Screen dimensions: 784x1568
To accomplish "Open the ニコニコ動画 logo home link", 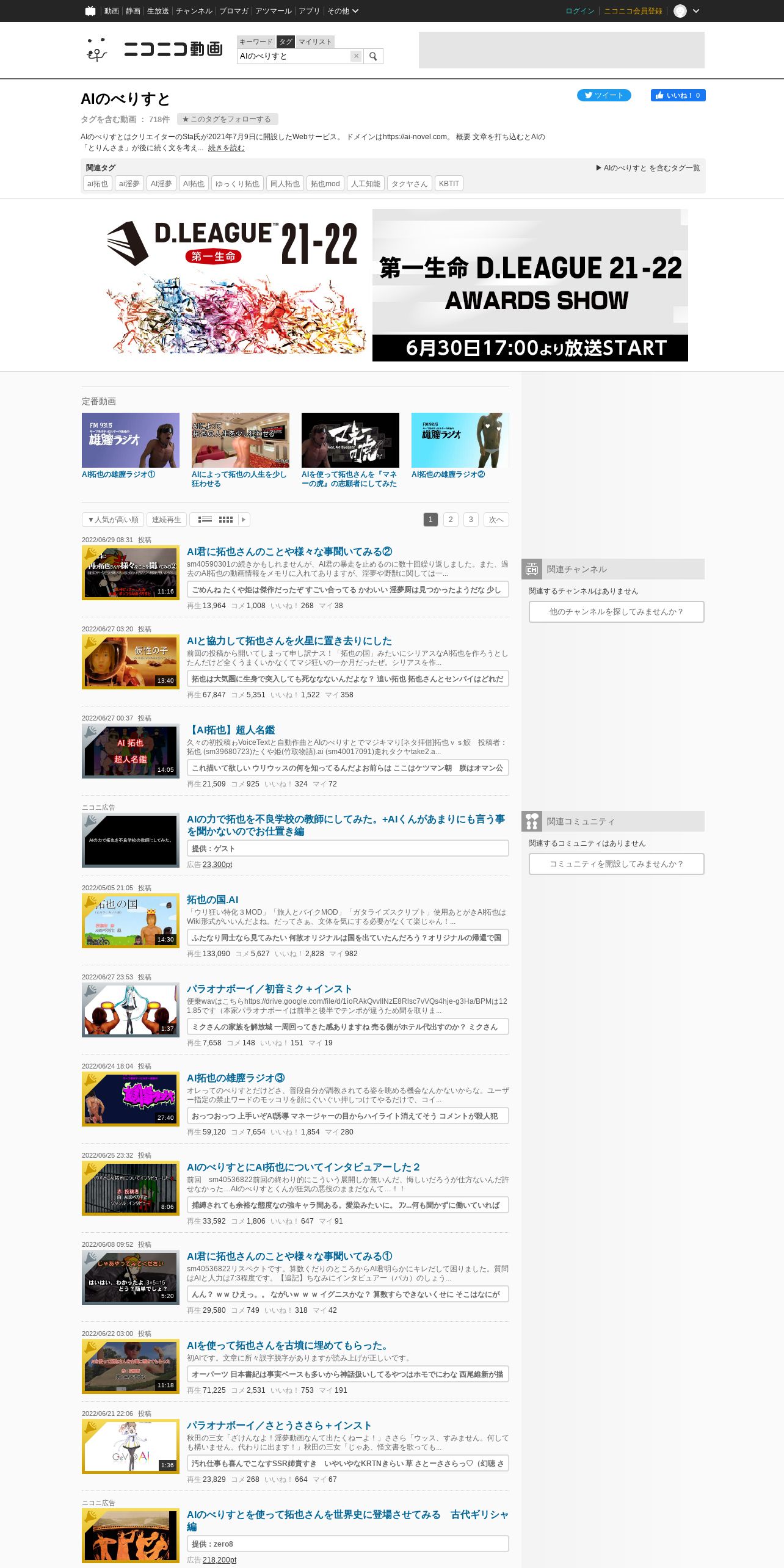I will (x=154, y=49).
